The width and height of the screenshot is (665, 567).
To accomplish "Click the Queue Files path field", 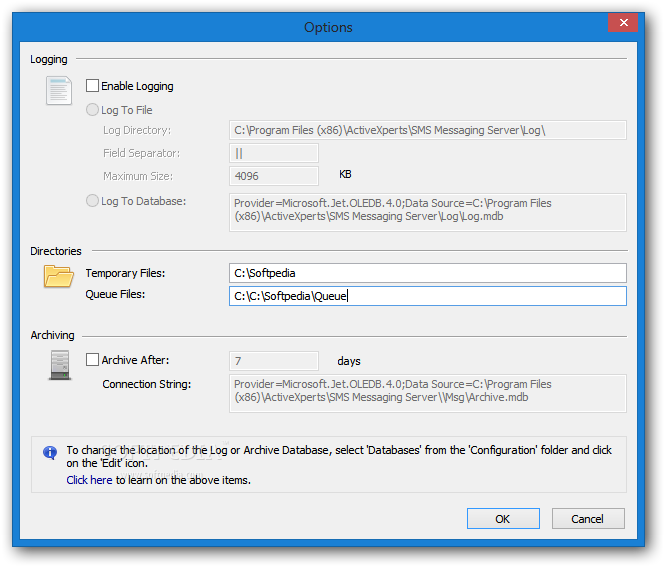I will coord(428,296).
